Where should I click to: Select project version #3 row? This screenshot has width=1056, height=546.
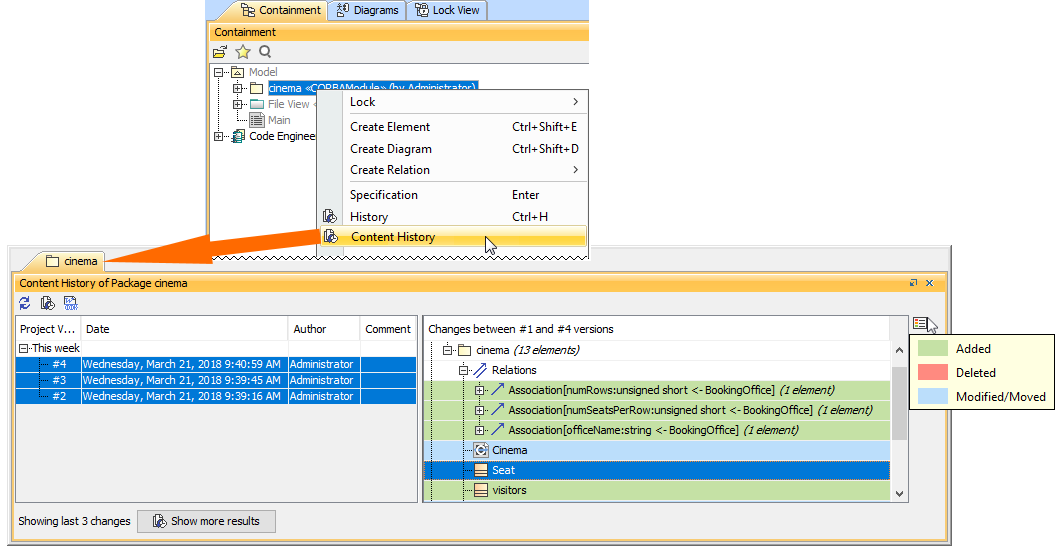coord(216,380)
